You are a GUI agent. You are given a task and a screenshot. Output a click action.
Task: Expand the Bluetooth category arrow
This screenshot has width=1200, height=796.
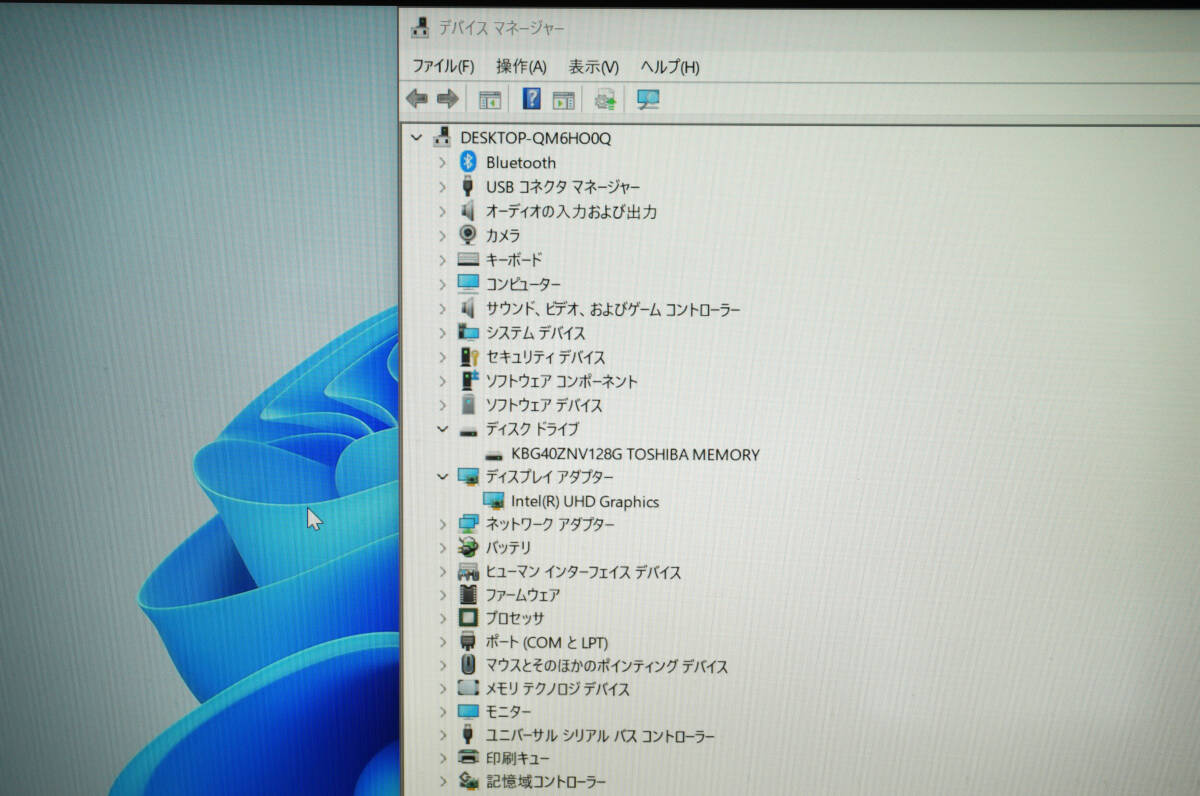click(x=442, y=161)
